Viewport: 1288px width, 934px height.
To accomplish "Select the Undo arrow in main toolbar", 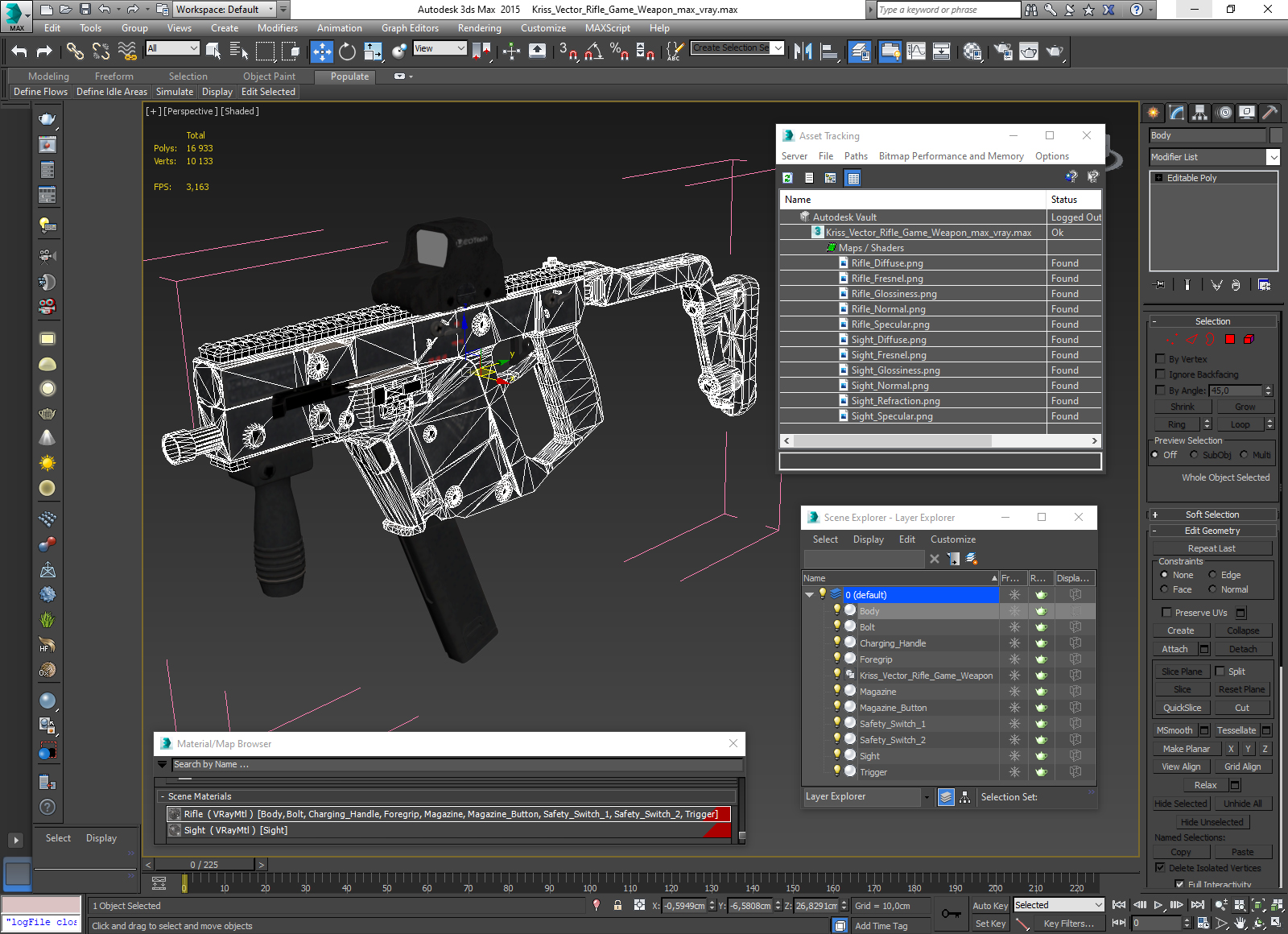I will click(x=19, y=52).
